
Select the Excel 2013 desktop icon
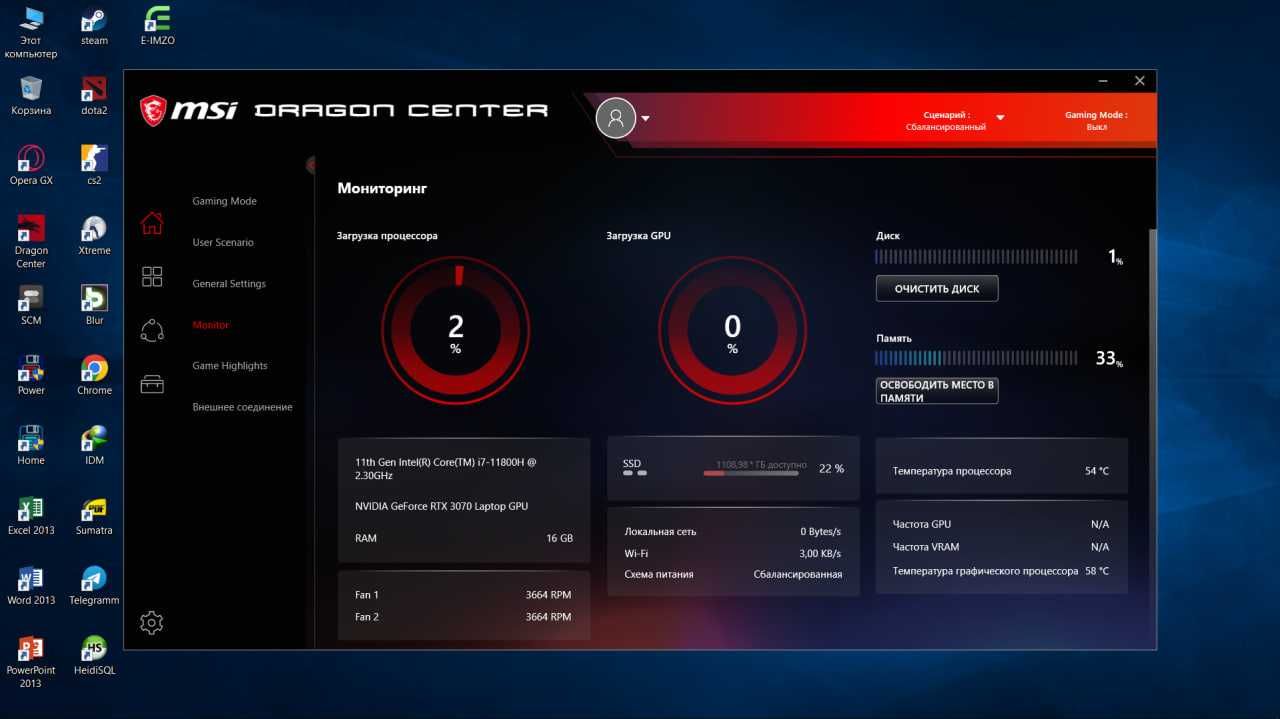pyautogui.click(x=31, y=516)
